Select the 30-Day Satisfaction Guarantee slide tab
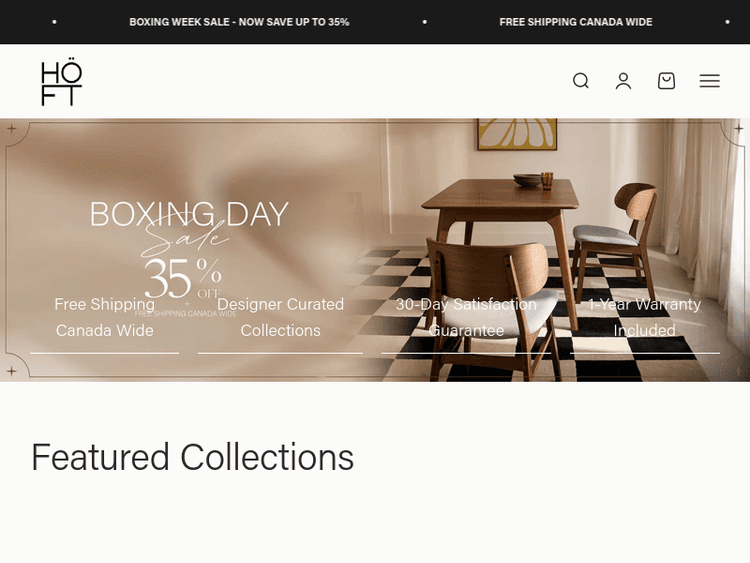The image size is (750, 563). [466, 317]
